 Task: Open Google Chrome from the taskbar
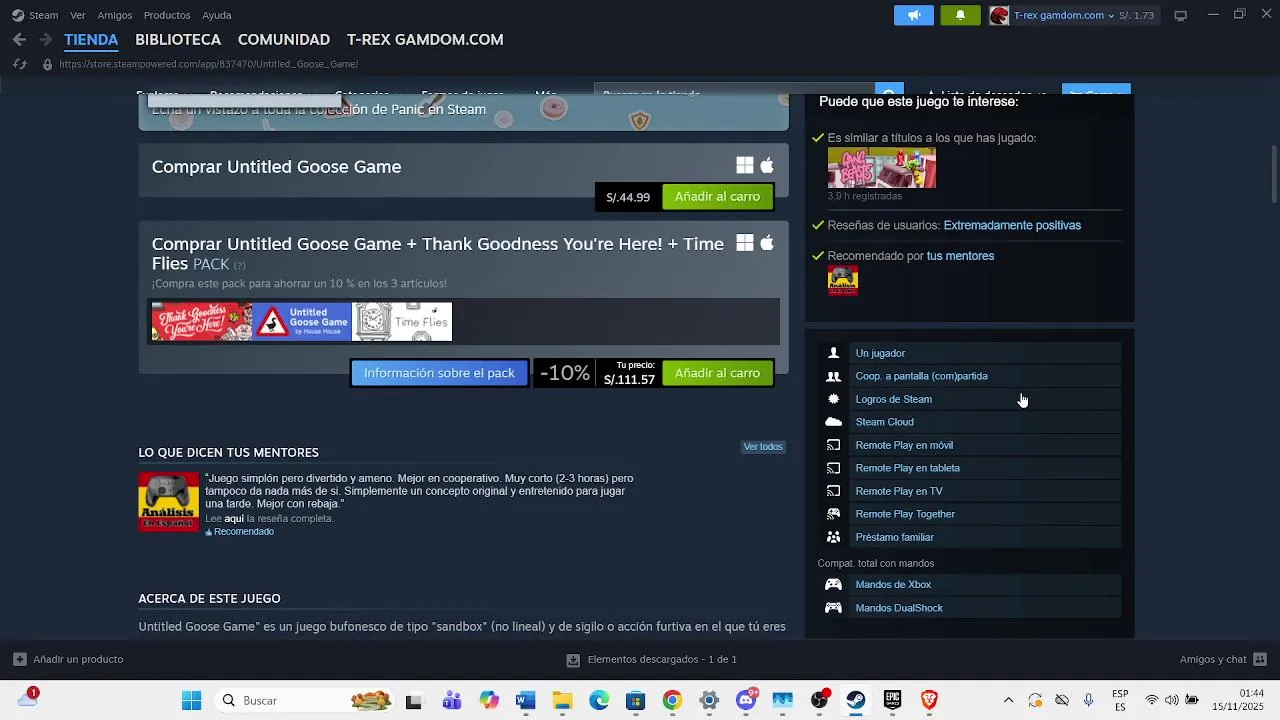pos(672,701)
